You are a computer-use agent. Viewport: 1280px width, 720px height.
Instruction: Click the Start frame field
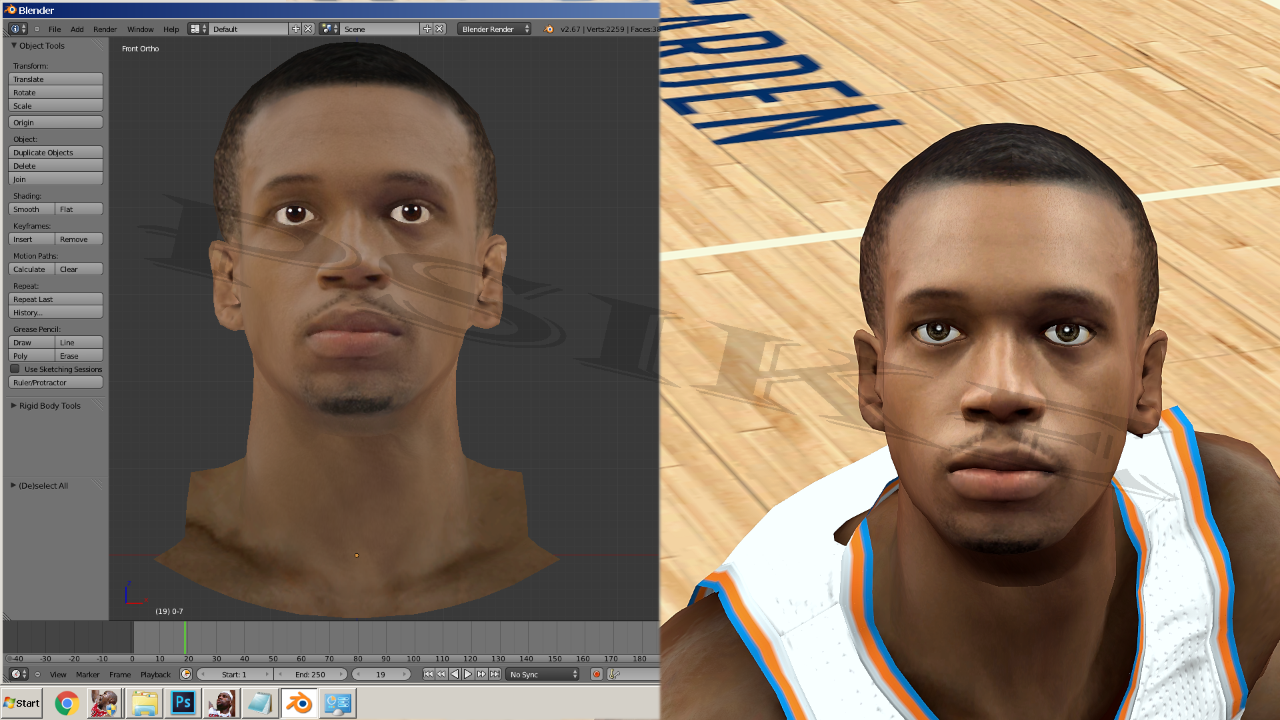click(234, 674)
